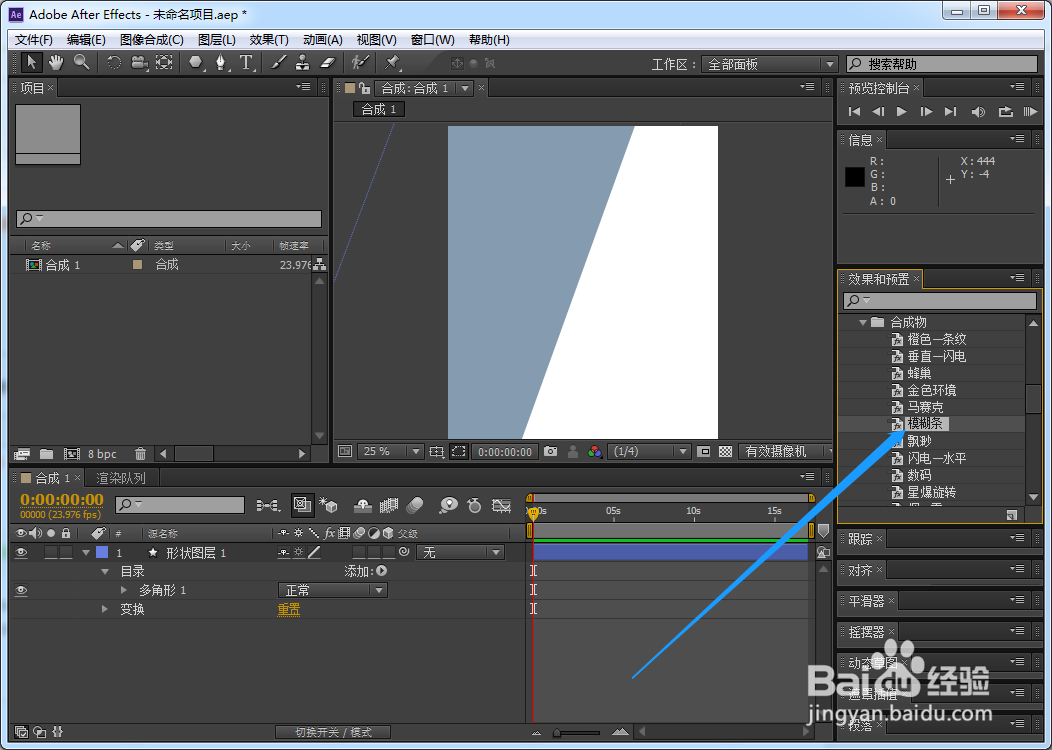Open the 25 % magnification dropdown

click(390, 451)
